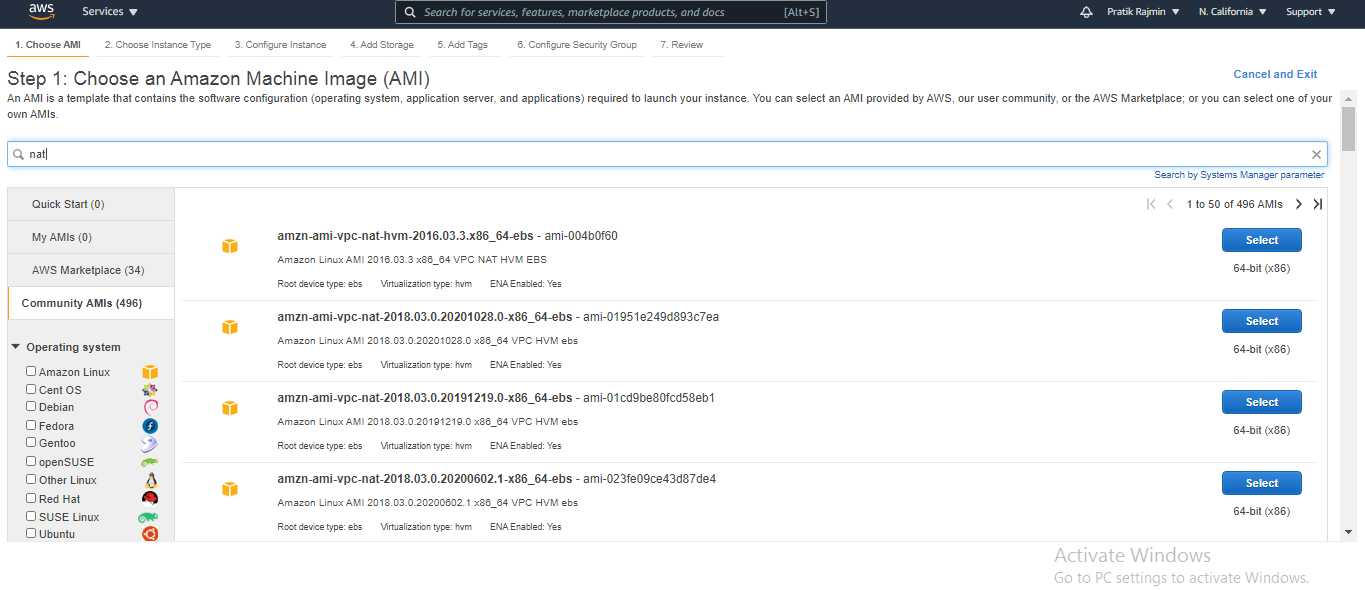1365x590 pixels.
Task: Open step 7 Review
Action: (682, 45)
